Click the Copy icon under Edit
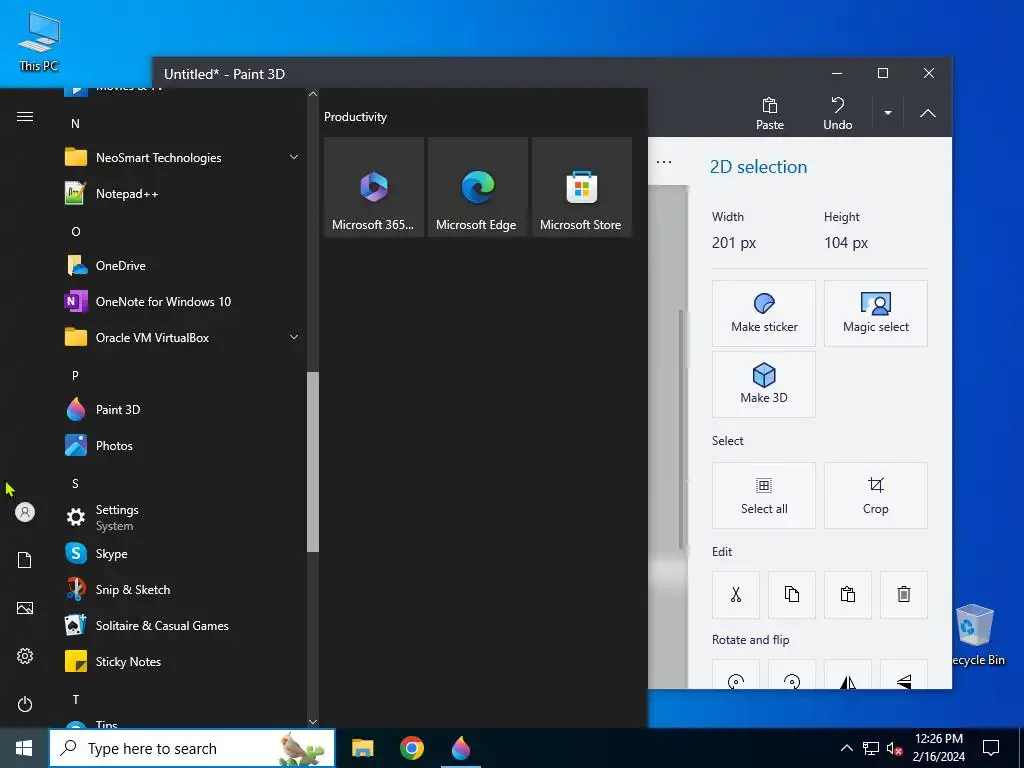 tap(792, 595)
